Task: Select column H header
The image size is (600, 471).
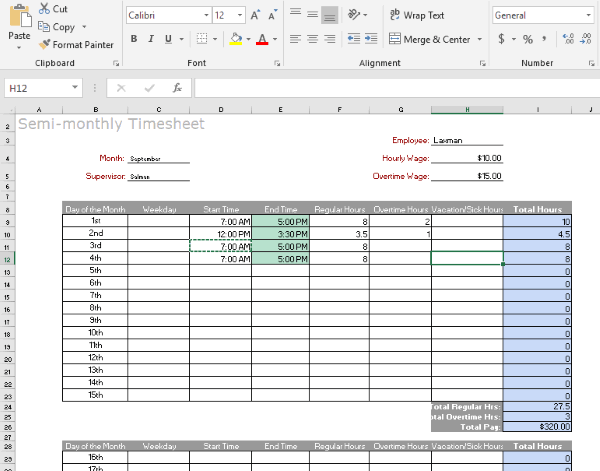Action: click(465, 109)
